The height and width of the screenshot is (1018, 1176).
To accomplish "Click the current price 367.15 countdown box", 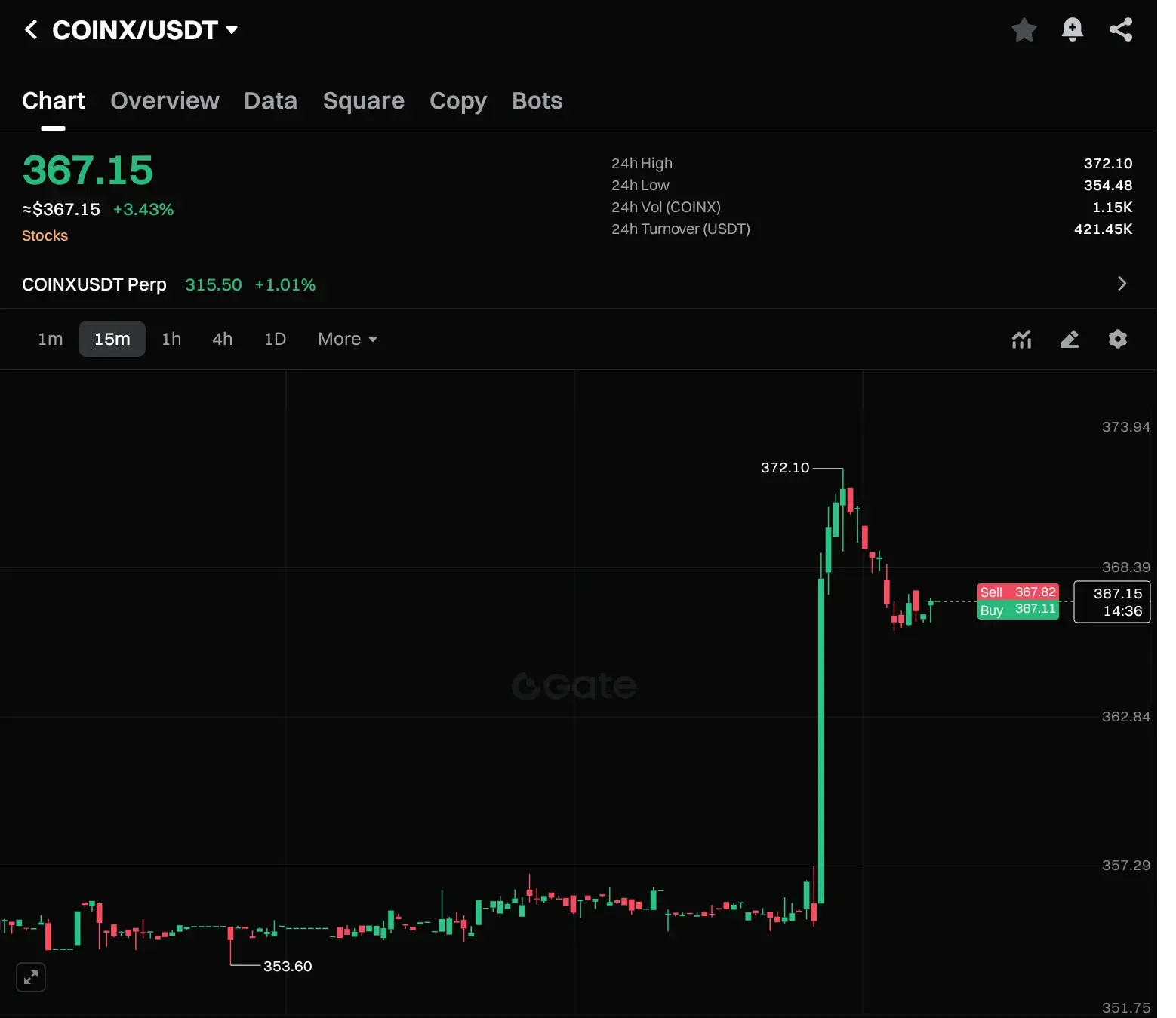I will coord(1112,601).
